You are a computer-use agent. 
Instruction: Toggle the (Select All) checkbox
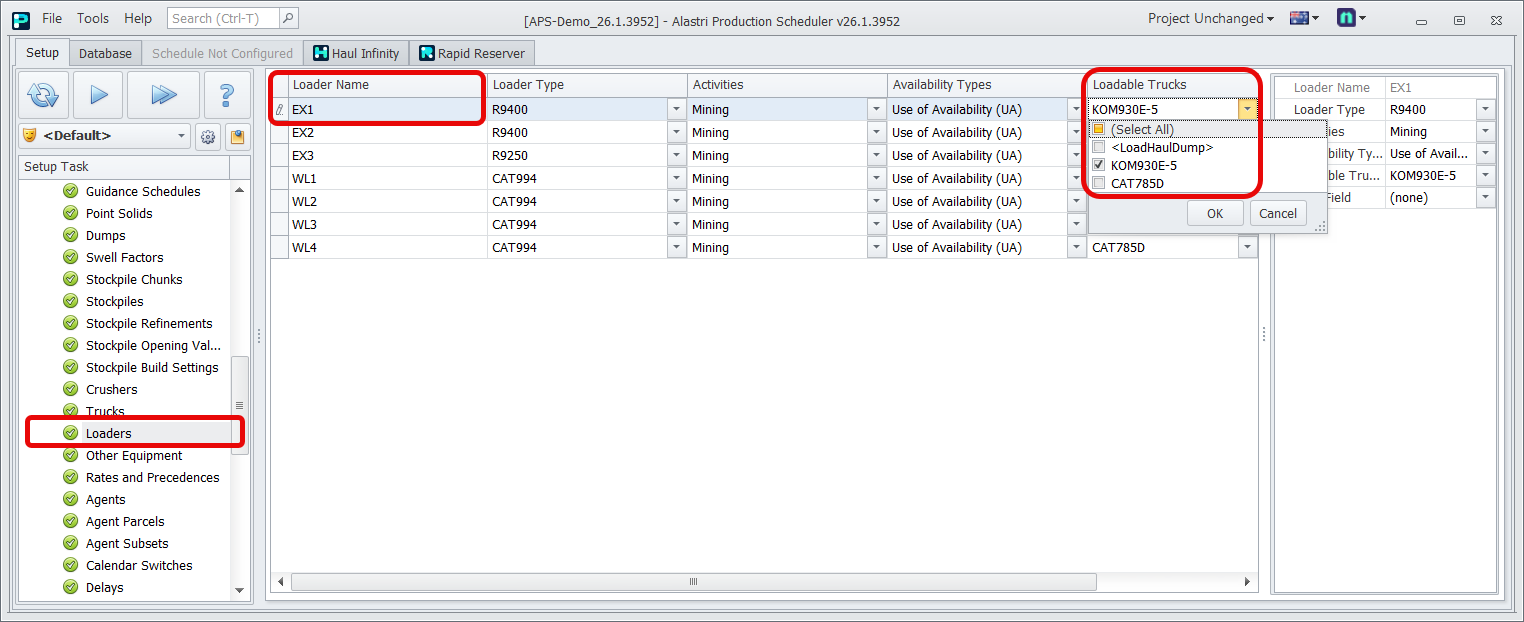coord(1098,129)
